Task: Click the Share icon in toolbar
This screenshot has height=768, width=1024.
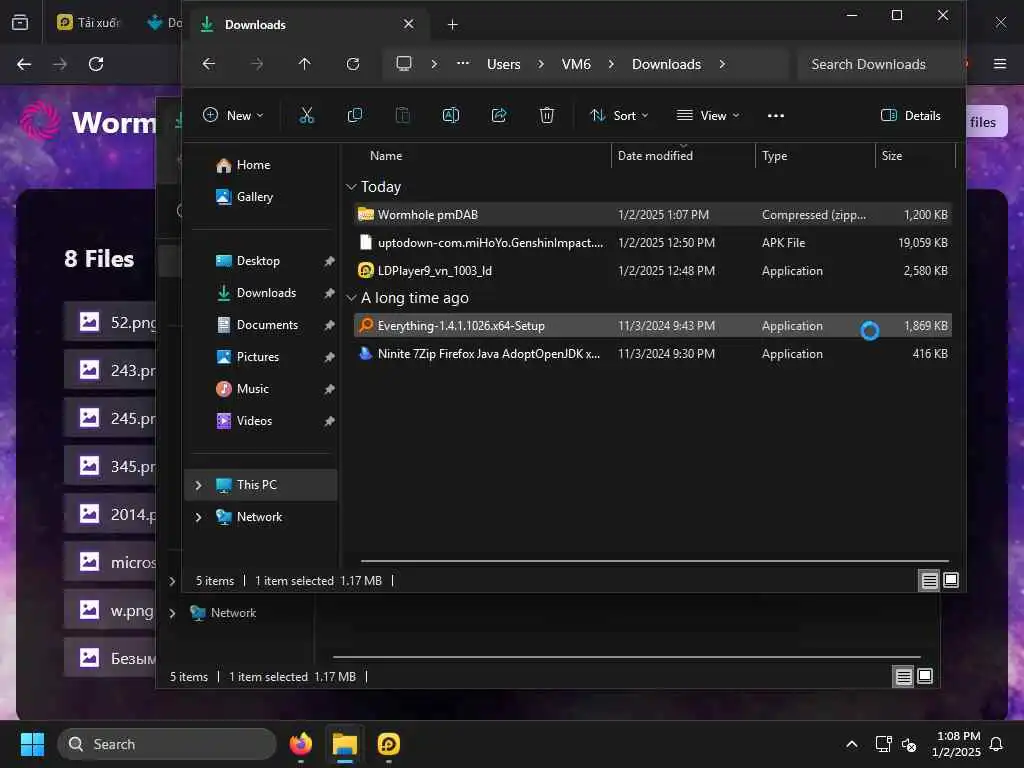Action: pyautogui.click(x=499, y=116)
